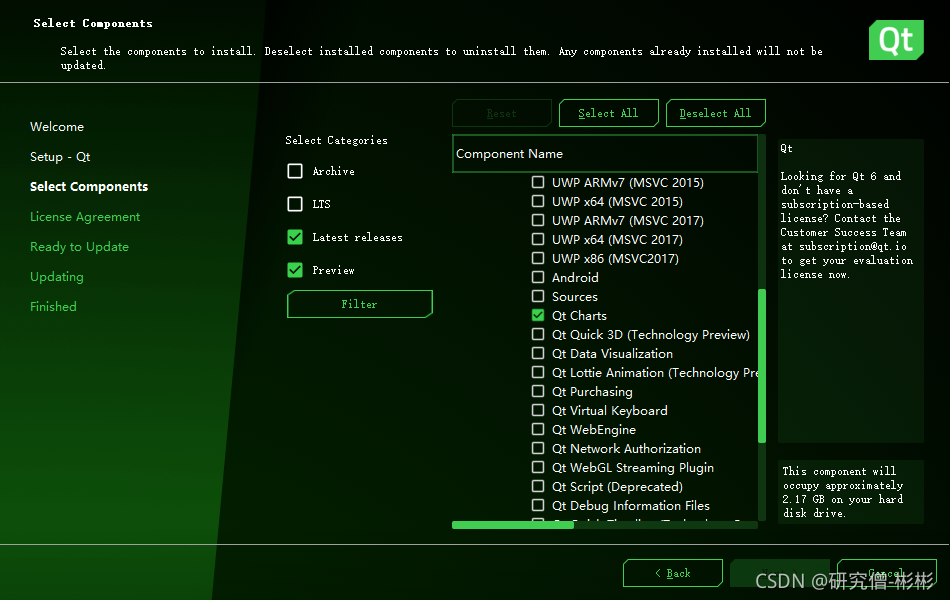Check the Qt WebEngine component
The height and width of the screenshot is (600, 950).
(x=538, y=429)
